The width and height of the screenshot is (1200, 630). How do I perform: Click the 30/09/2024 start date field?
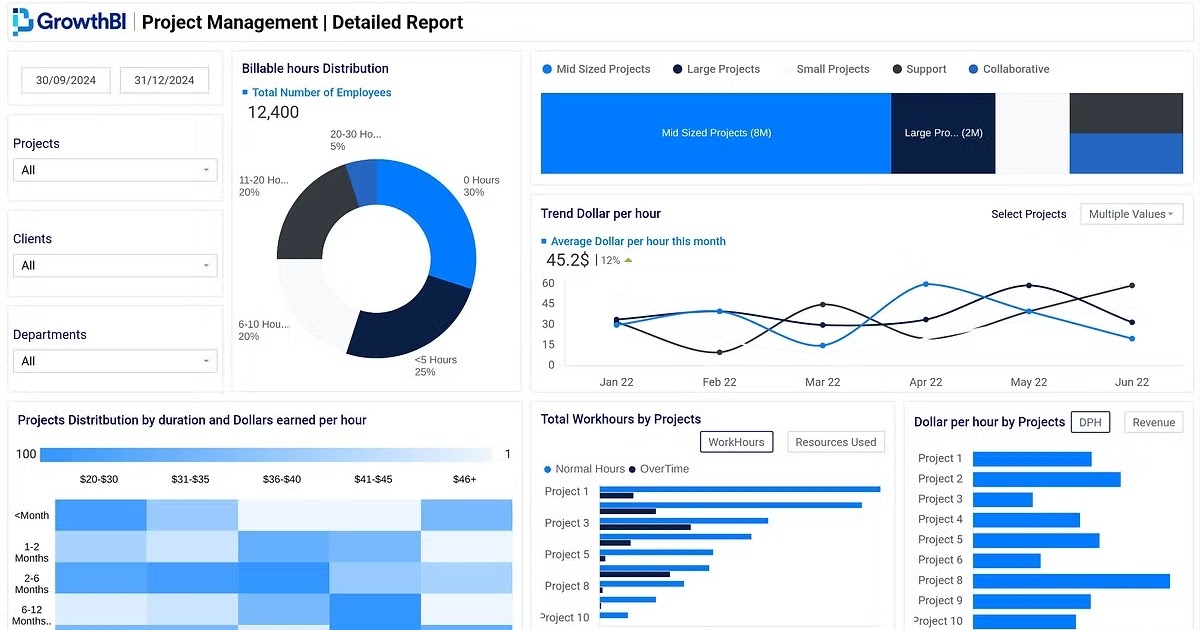[65, 80]
